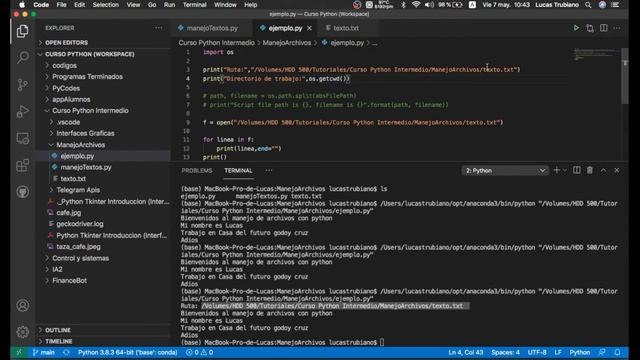
Task: Open manejoTextos.py in the explorer tree
Action: point(86,167)
